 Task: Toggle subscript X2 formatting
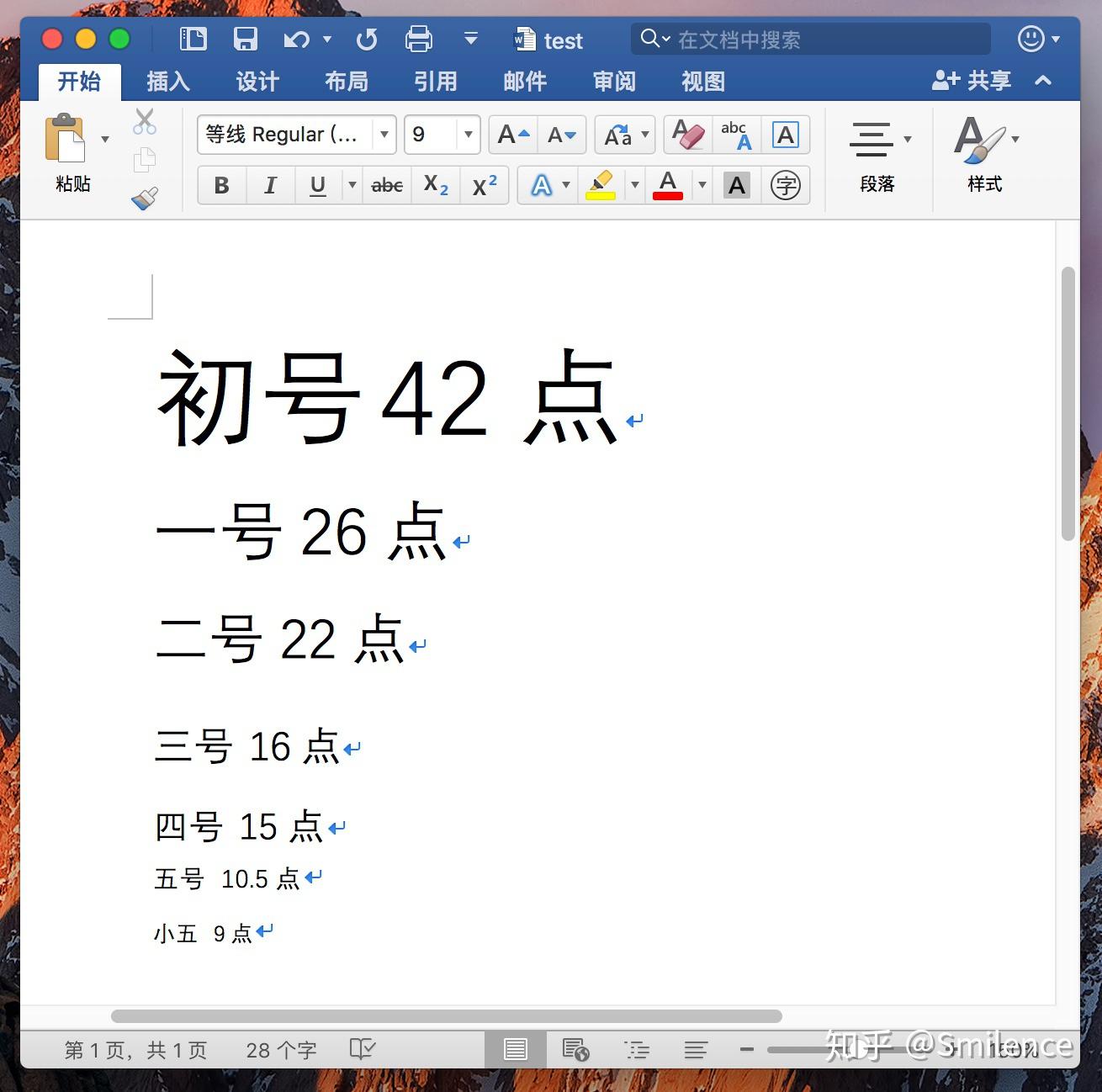click(x=436, y=185)
